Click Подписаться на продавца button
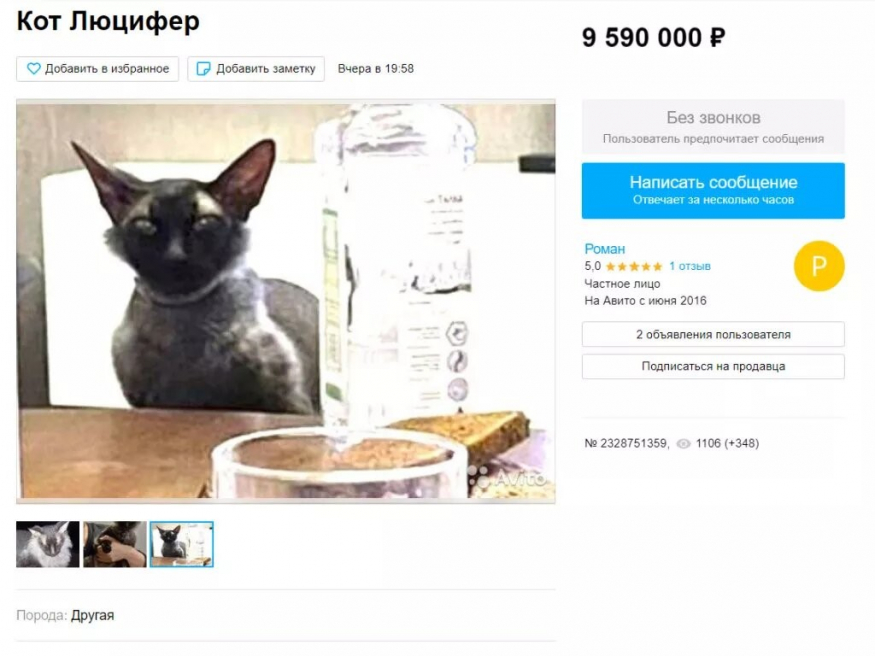 click(x=713, y=366)
